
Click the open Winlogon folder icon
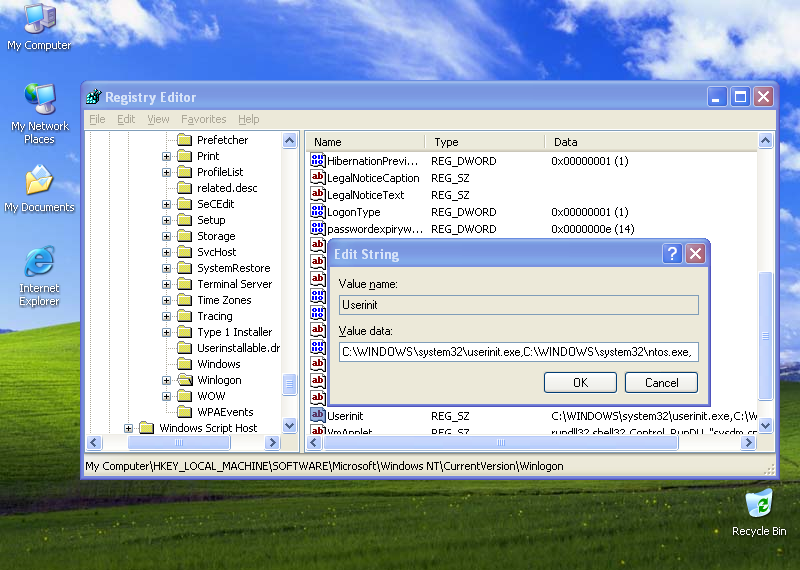coord(185,380)
